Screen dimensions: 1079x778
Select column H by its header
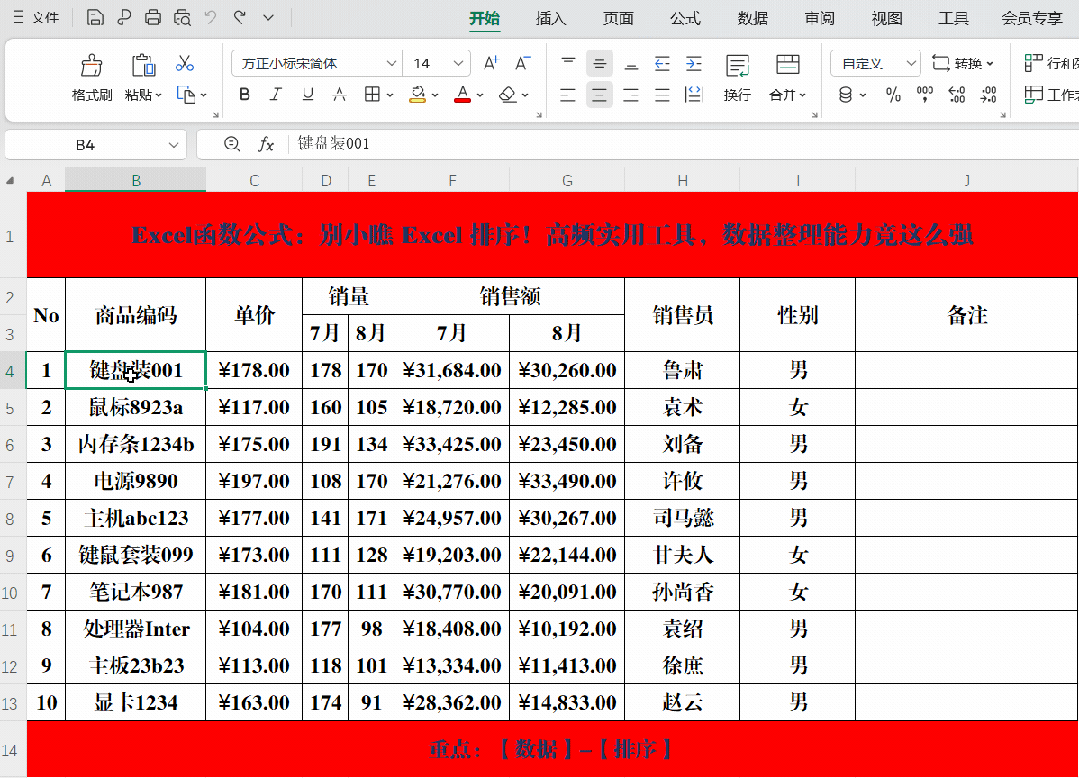point(682,180)
